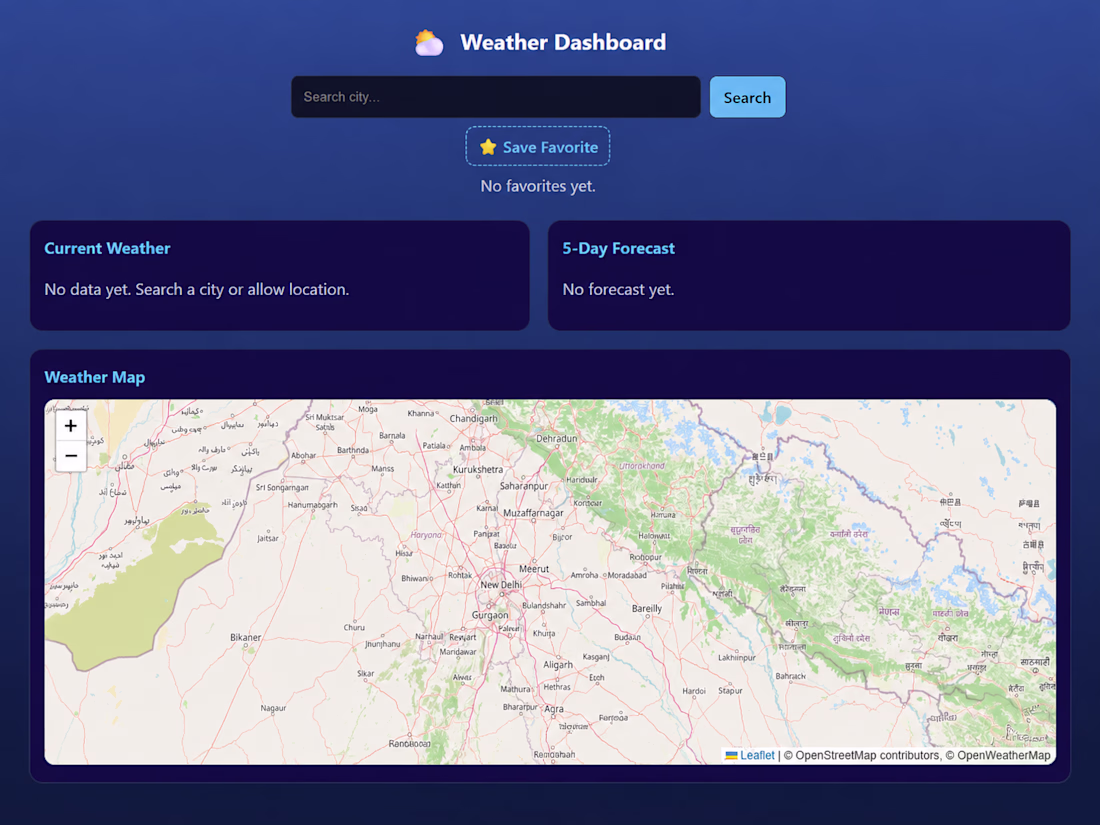The width and height of the screenshot is (1100, 825).
Task: Open the Leaflet attribution link
Action: (x=757, y=756)
